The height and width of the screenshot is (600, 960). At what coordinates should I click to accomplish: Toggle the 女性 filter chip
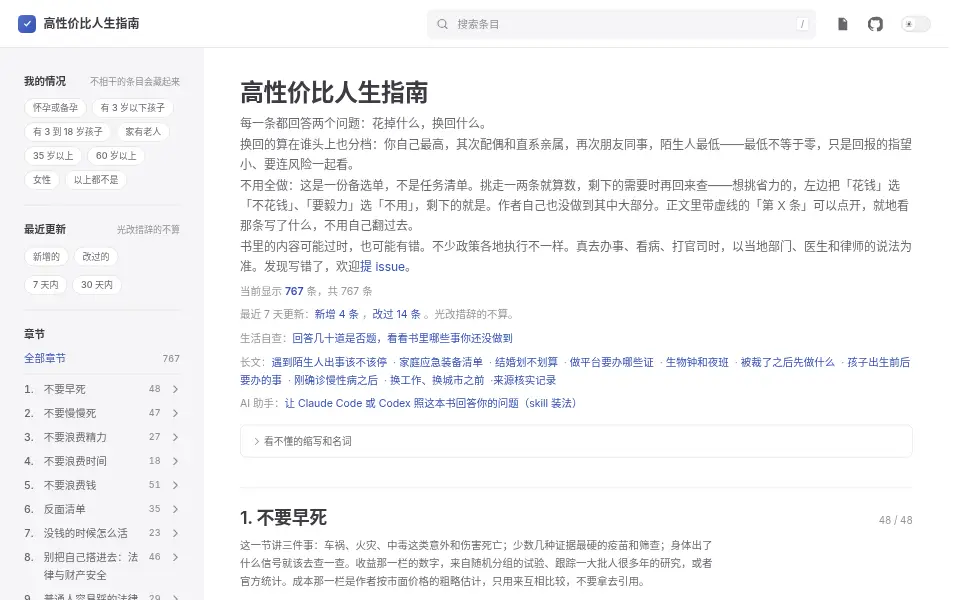pyautogui.click(x=42, y=179)
